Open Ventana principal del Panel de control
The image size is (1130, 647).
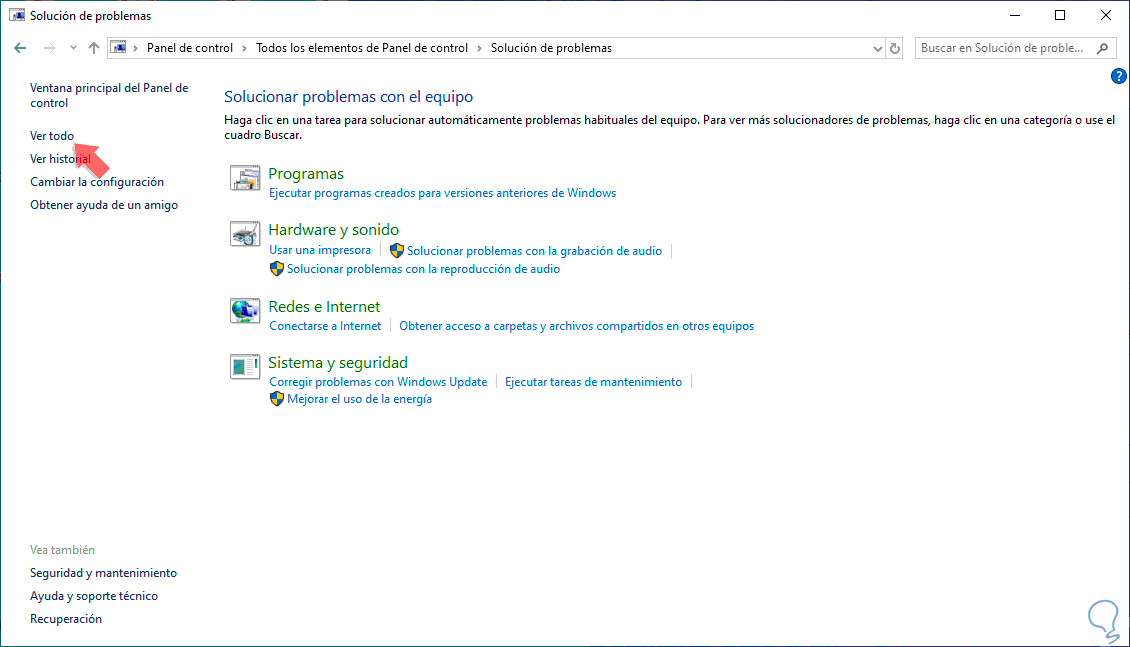109,95
